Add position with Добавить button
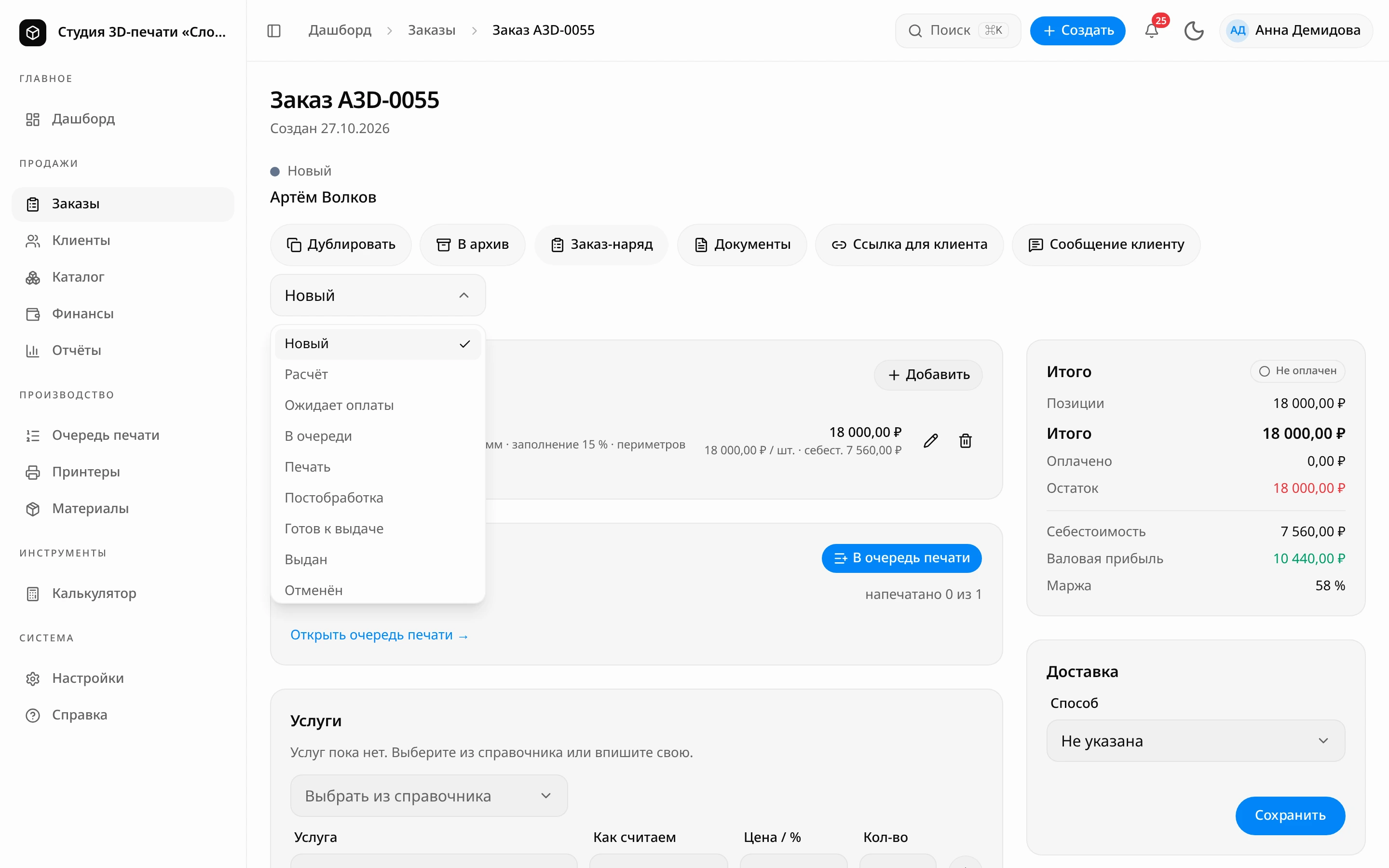Viewport: 1389px width, 868px height. [928, 375]
